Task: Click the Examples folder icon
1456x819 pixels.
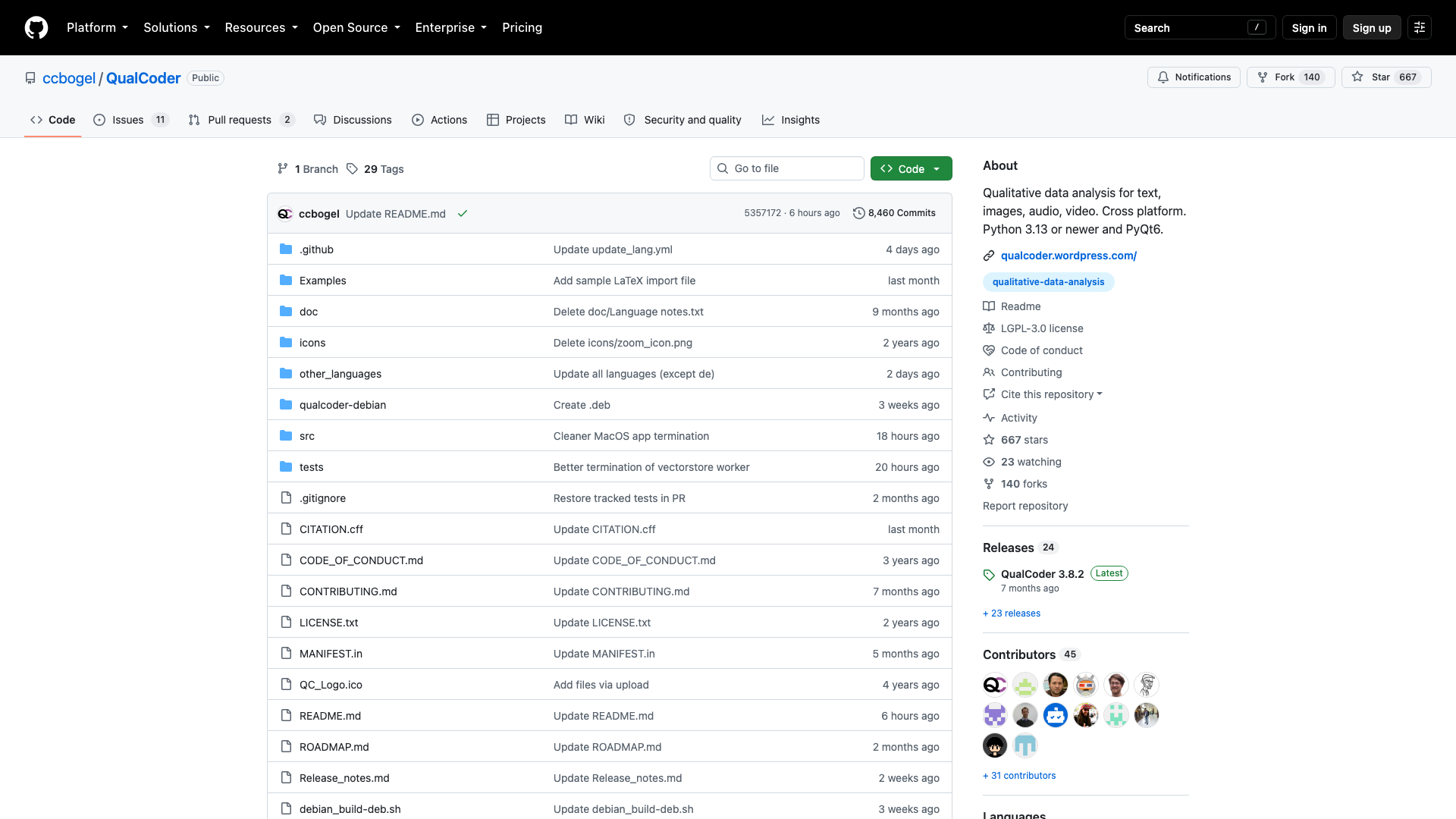Action: [286, 280]
